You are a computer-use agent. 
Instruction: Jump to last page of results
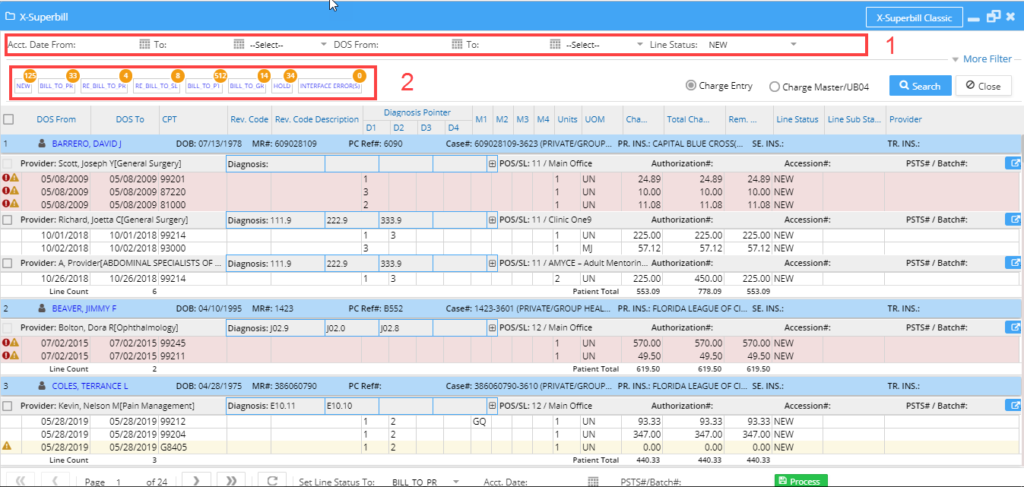click(x=231, y=481)
